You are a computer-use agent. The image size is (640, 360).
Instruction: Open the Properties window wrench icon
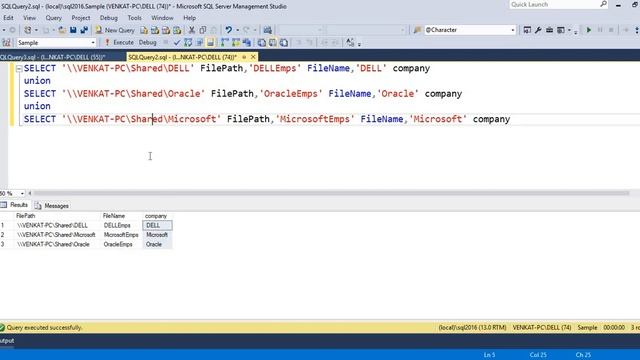(538, 30)
